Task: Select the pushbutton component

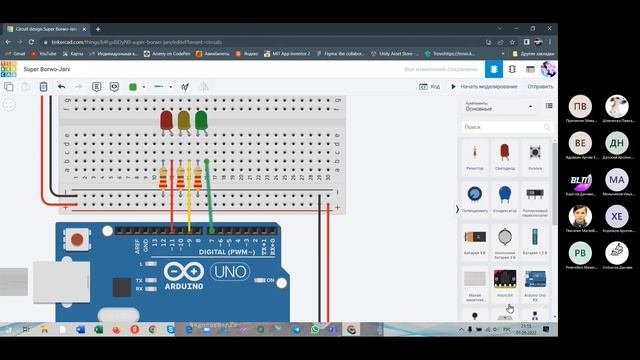Action: 535,157
